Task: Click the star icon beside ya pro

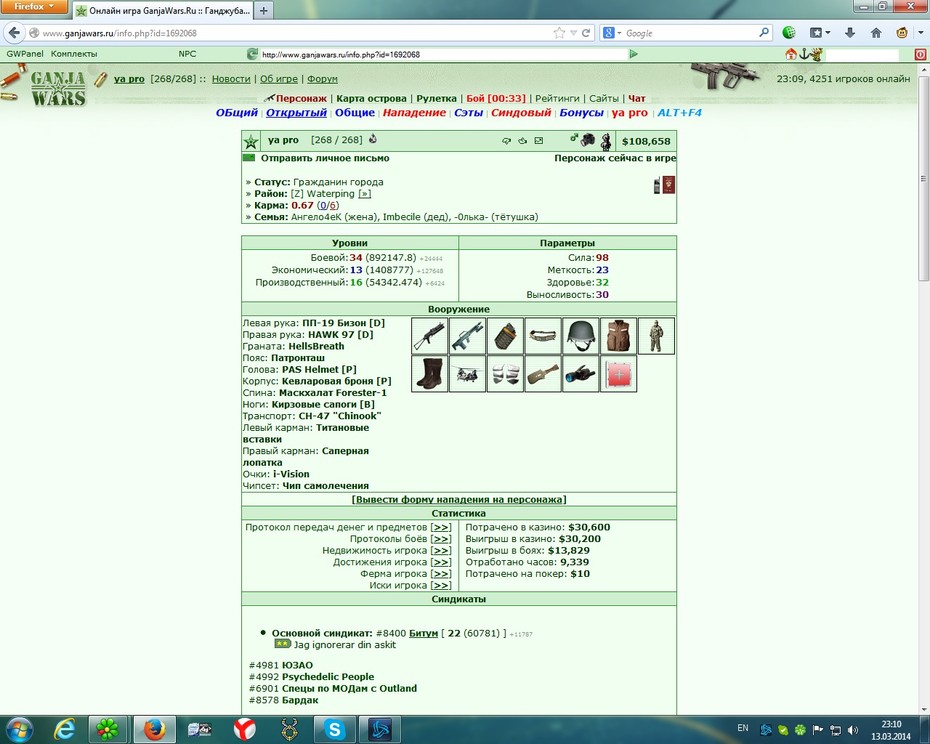Action: (251, 141)
